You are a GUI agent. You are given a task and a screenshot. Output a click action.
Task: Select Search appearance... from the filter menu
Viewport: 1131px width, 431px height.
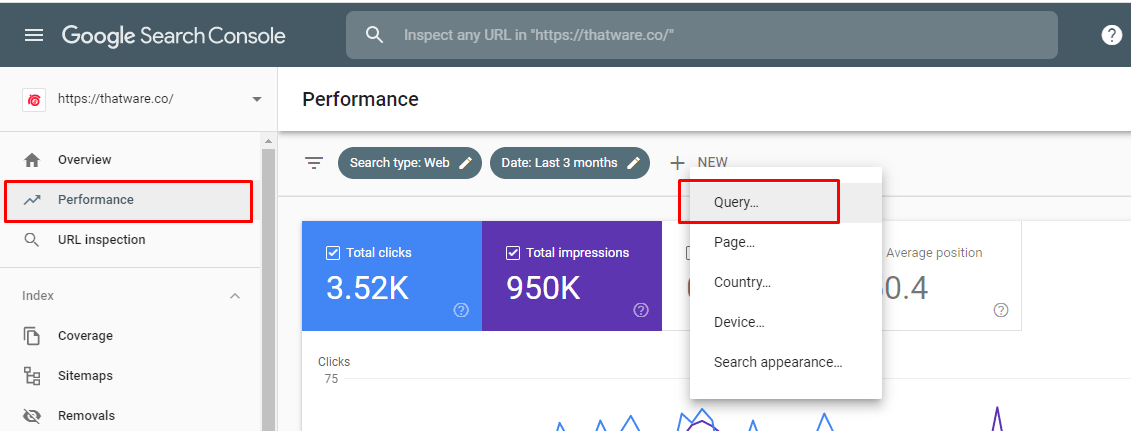coord(785,362)
